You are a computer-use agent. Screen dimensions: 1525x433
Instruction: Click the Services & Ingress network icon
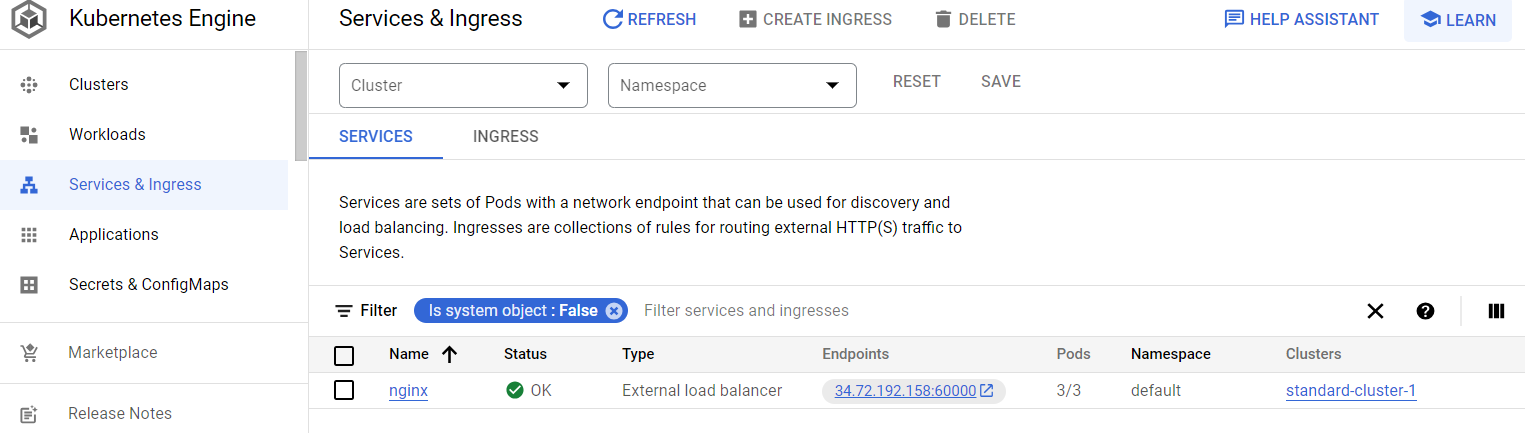click(29, 185)
